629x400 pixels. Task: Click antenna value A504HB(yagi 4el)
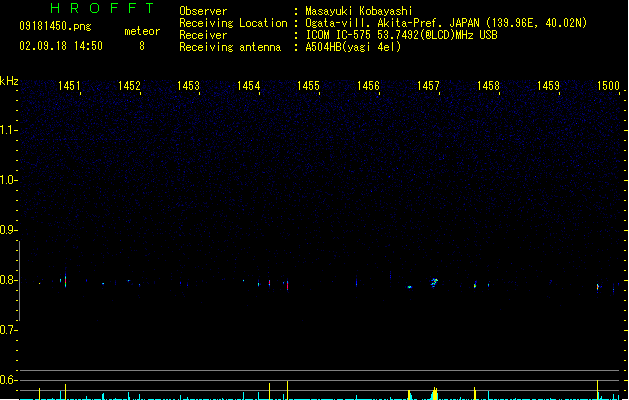pos(353,47)
